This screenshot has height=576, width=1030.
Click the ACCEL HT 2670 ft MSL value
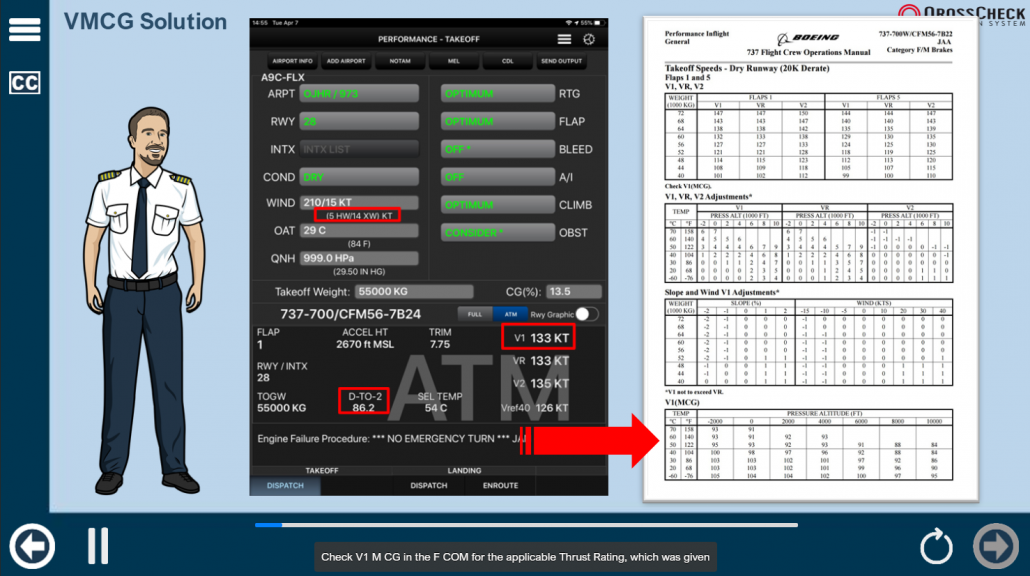pos(365,338)
